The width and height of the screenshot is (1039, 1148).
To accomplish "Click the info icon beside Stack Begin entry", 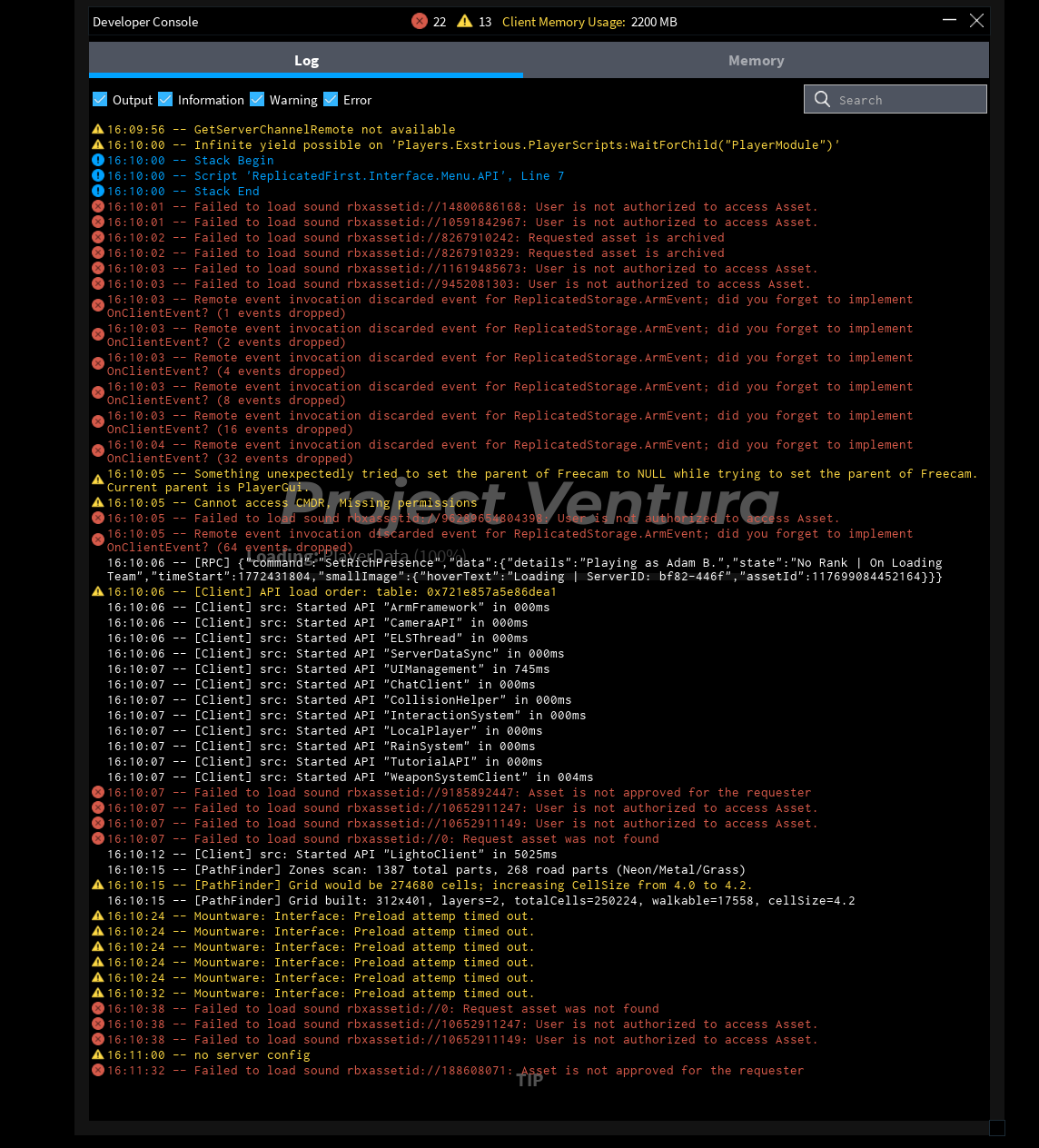I will [98, 160].
